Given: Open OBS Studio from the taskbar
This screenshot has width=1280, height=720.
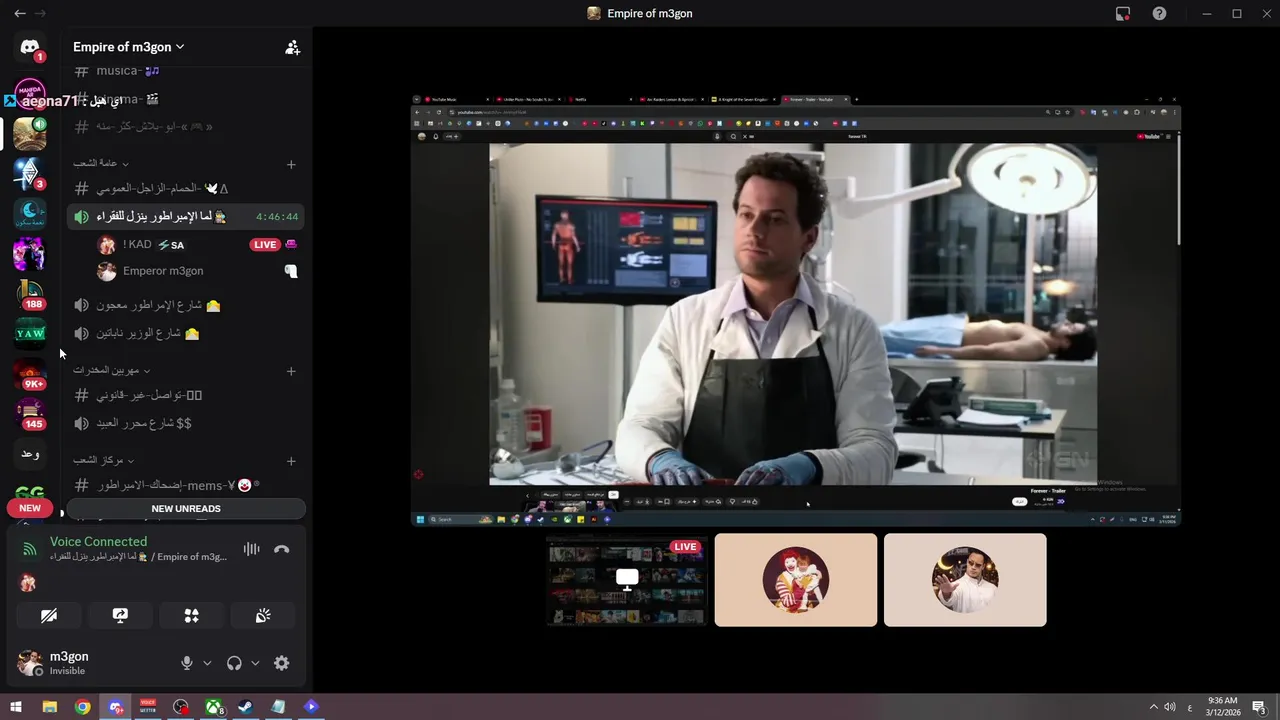Looking at the screenshot, I should pos(180,707).
